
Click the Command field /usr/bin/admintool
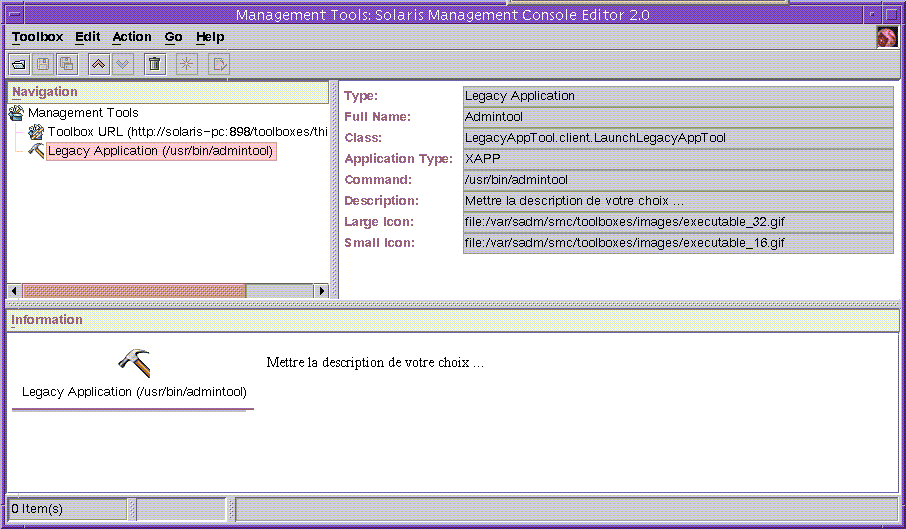click(x=678, y=180)
